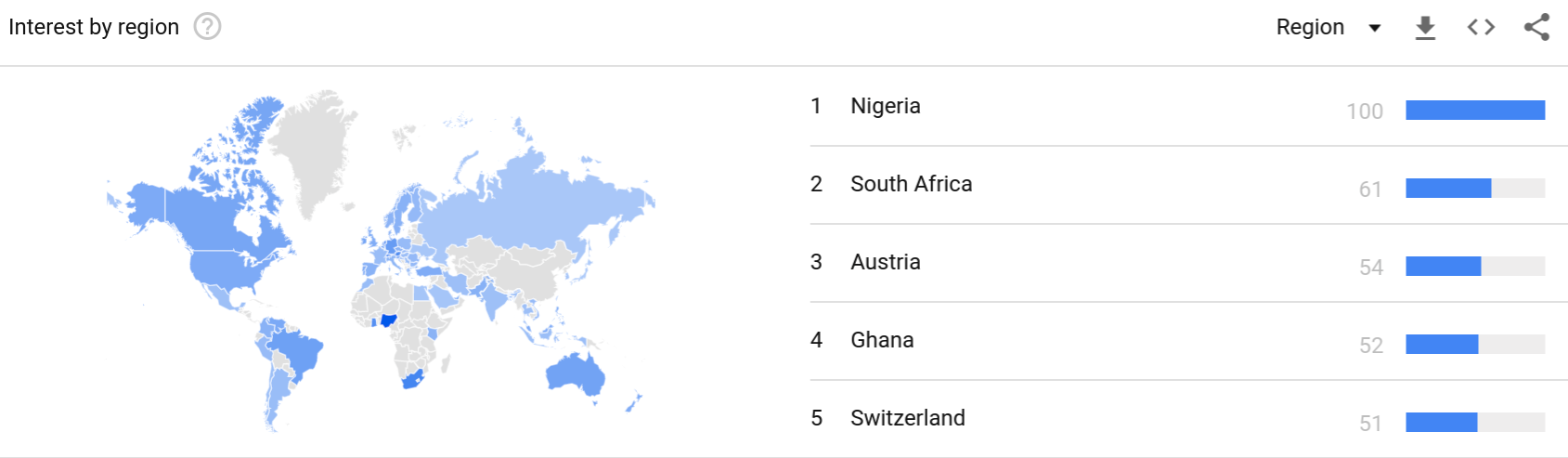Click Australia on the world map

(x=574, y=373)
